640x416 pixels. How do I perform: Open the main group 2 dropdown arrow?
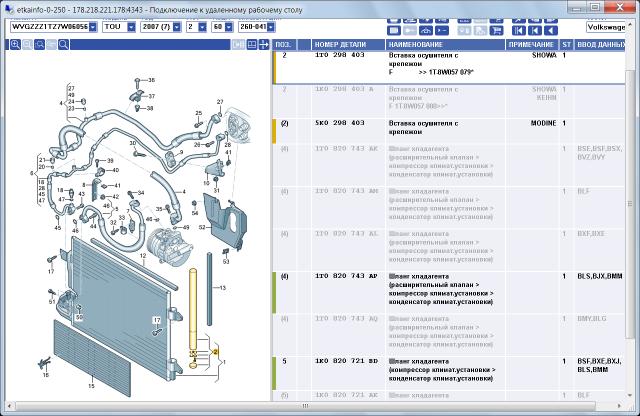[202, 27]
